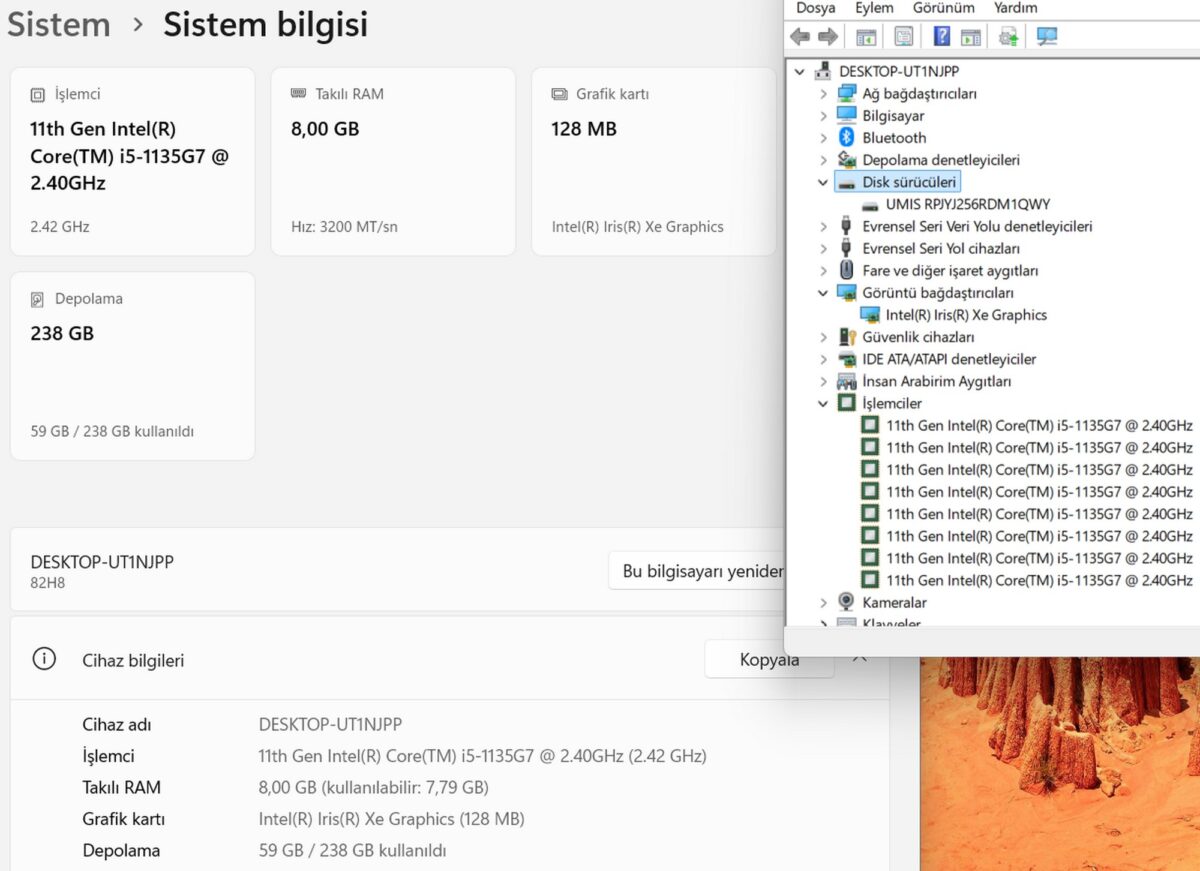This screenshot has width=1200, height=871.
Task: Click the info icon beside Cihaz bilgileri
Action: 43,659
